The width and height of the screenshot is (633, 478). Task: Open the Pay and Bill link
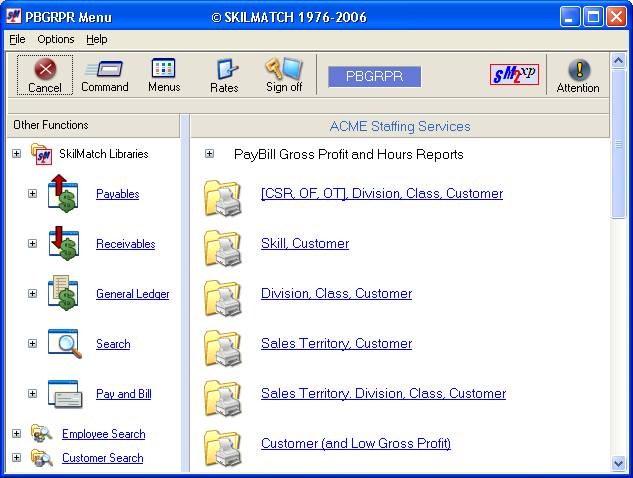pos(124,394)
